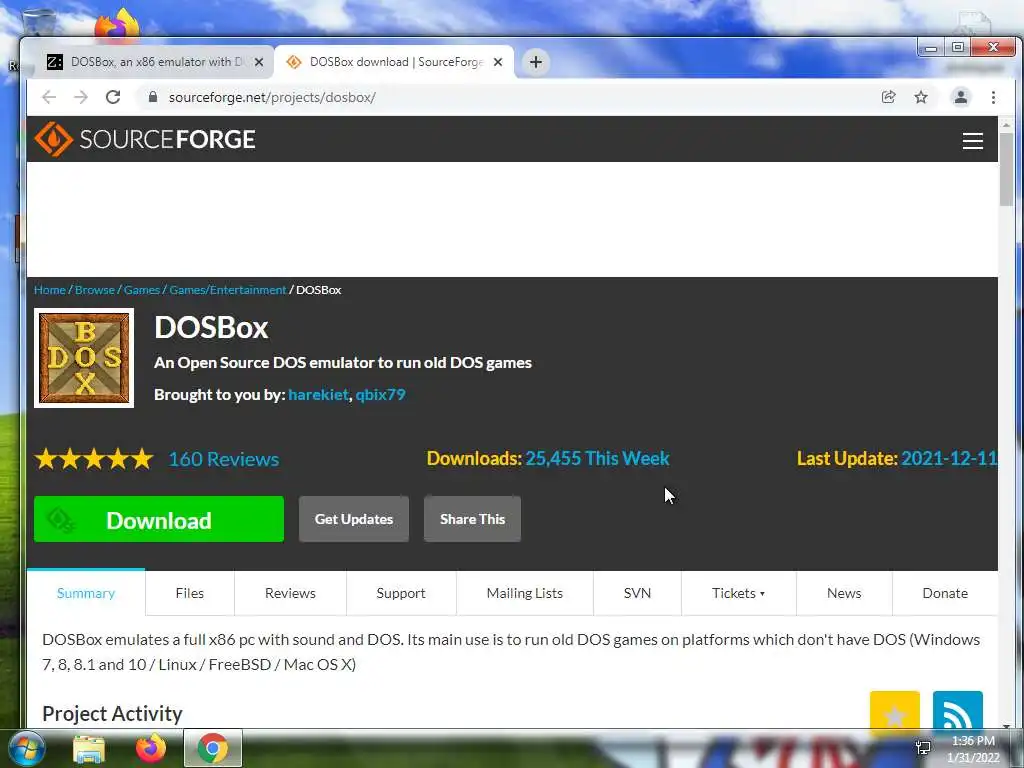This screenshot has width=1024, height=768.
Task: Open the Donate tab
Action: tap(945, 593)
